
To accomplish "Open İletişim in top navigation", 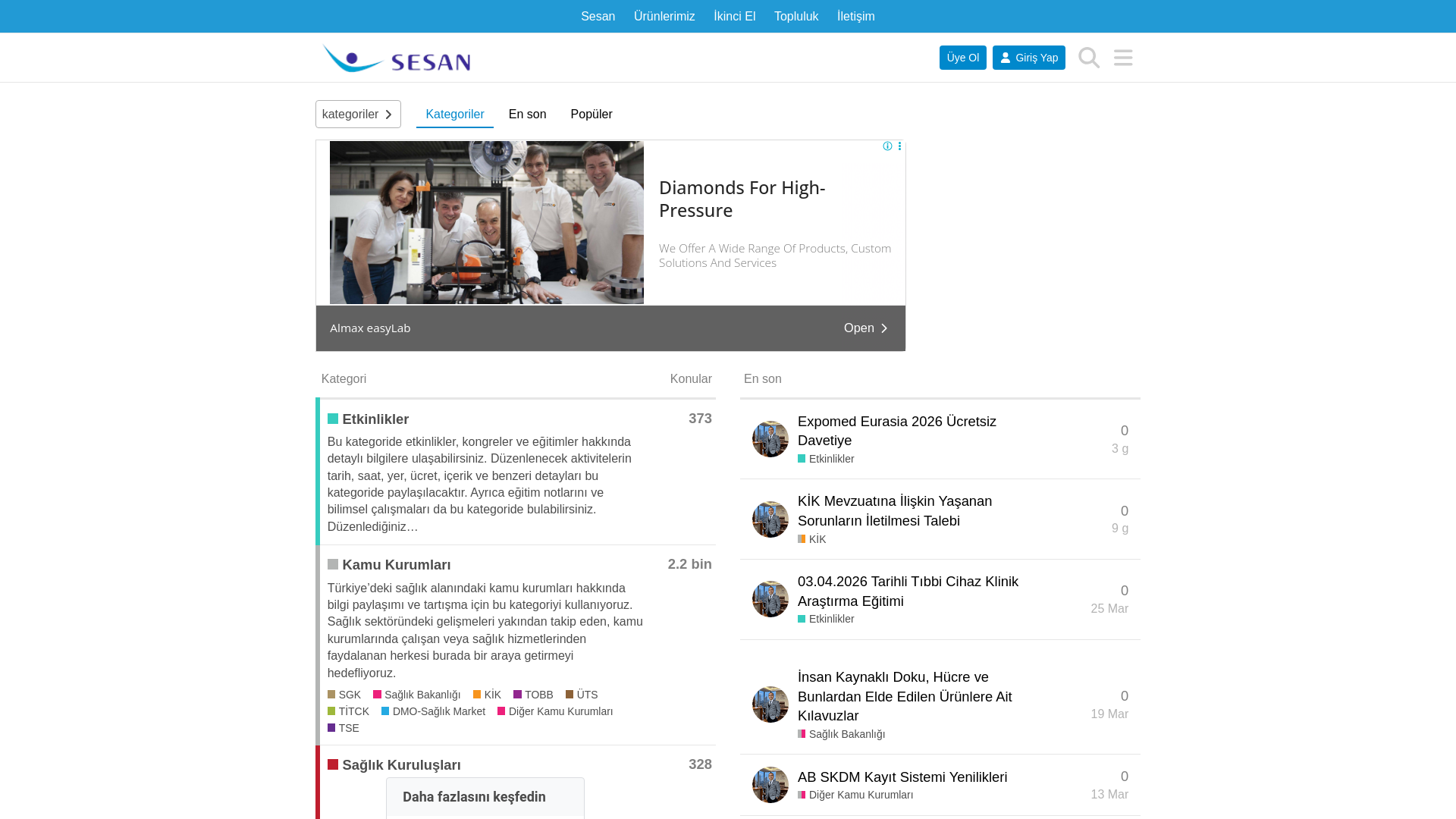I will point(856,17).
